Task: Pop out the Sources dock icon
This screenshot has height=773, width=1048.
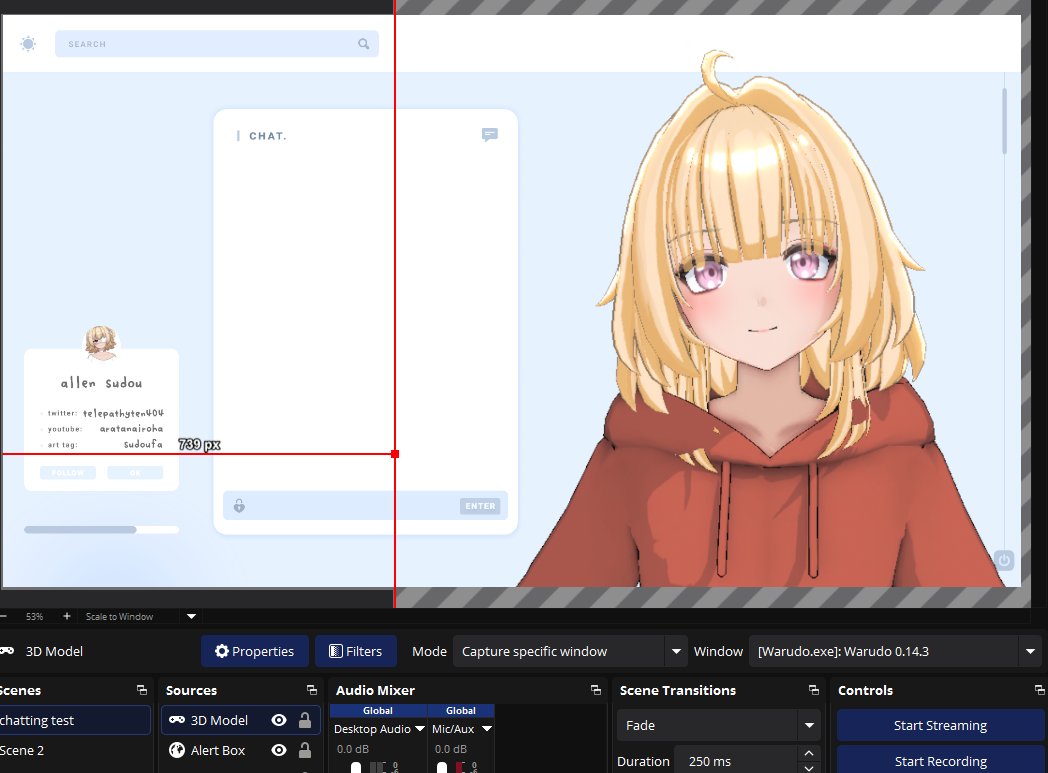Action: tap(311, 690)
